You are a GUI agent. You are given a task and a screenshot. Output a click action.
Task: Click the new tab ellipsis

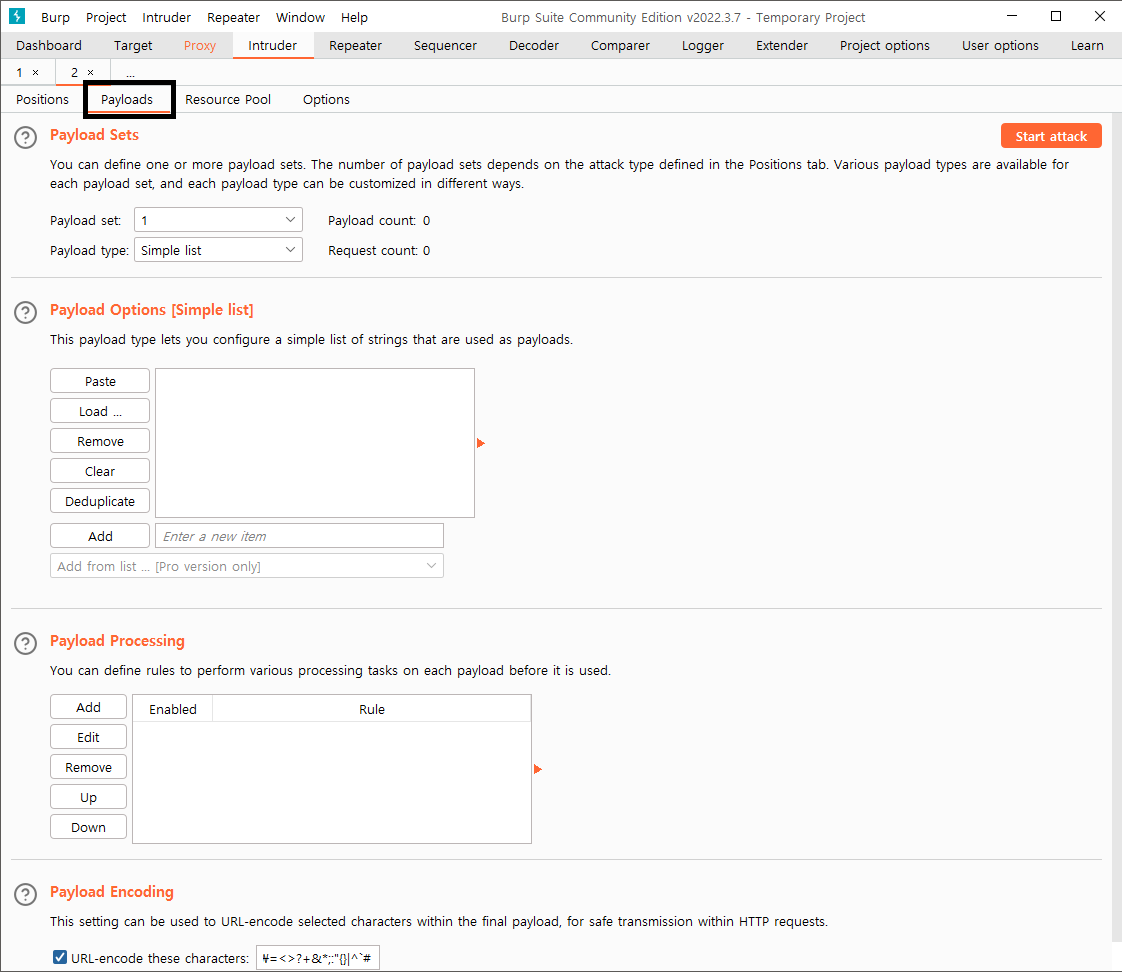point(130,72)
